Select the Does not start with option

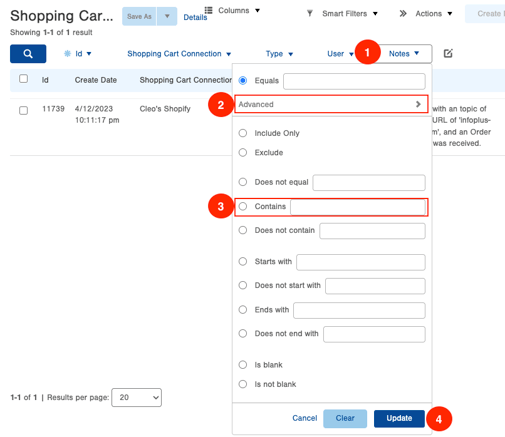(243, 285)
